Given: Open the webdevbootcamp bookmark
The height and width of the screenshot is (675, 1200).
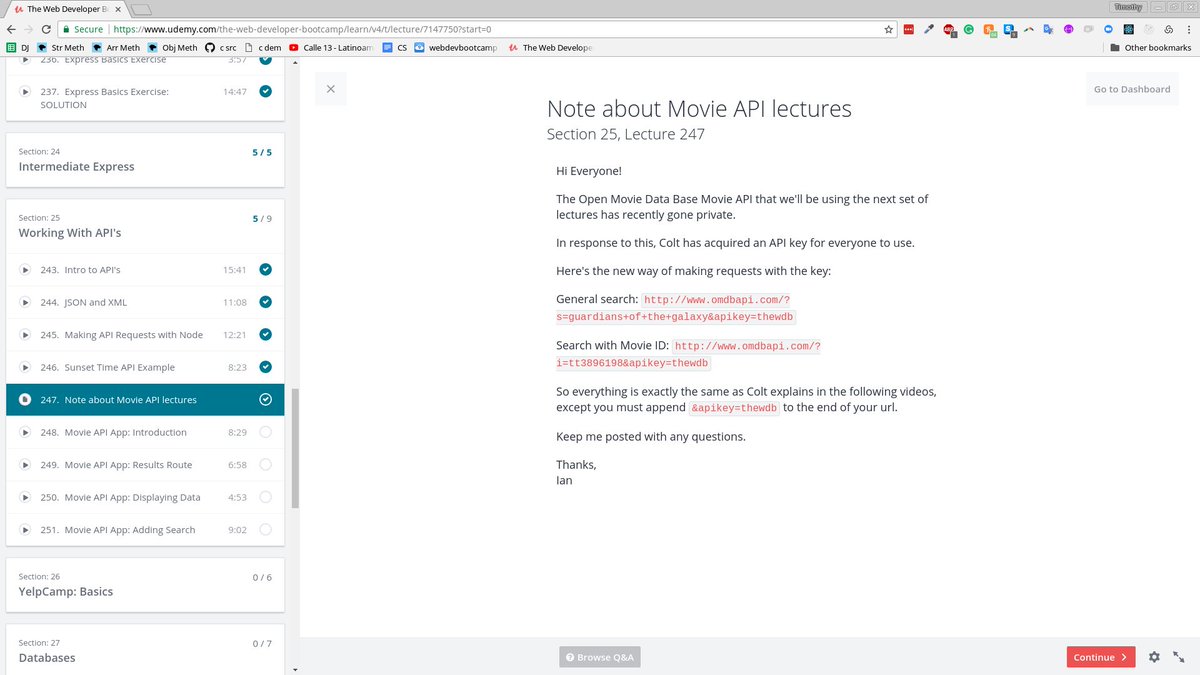Looking at the screenshot, I should pos(455,47).
